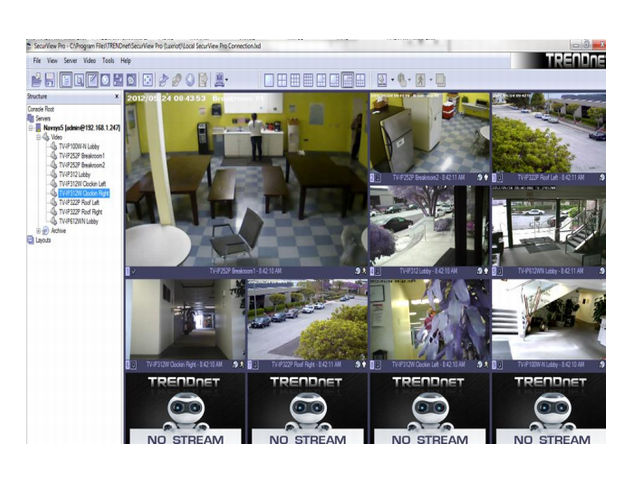The image size is (640, 480).
Task: Open dropdown arrow next to the monitor-with-person icon
Action: click(x=392, y=80)
